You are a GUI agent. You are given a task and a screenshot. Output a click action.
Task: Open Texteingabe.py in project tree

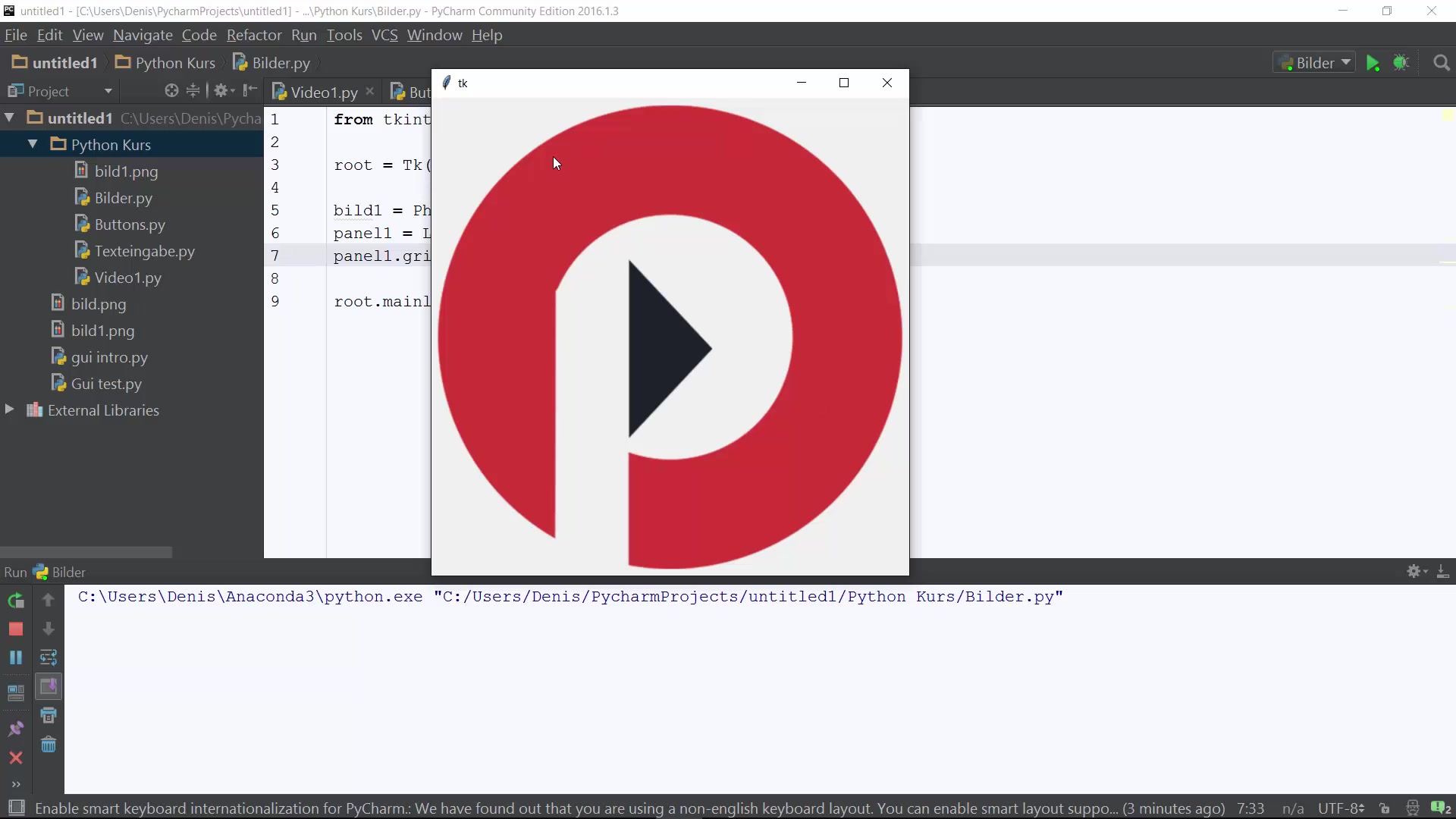tap(144, 251)
